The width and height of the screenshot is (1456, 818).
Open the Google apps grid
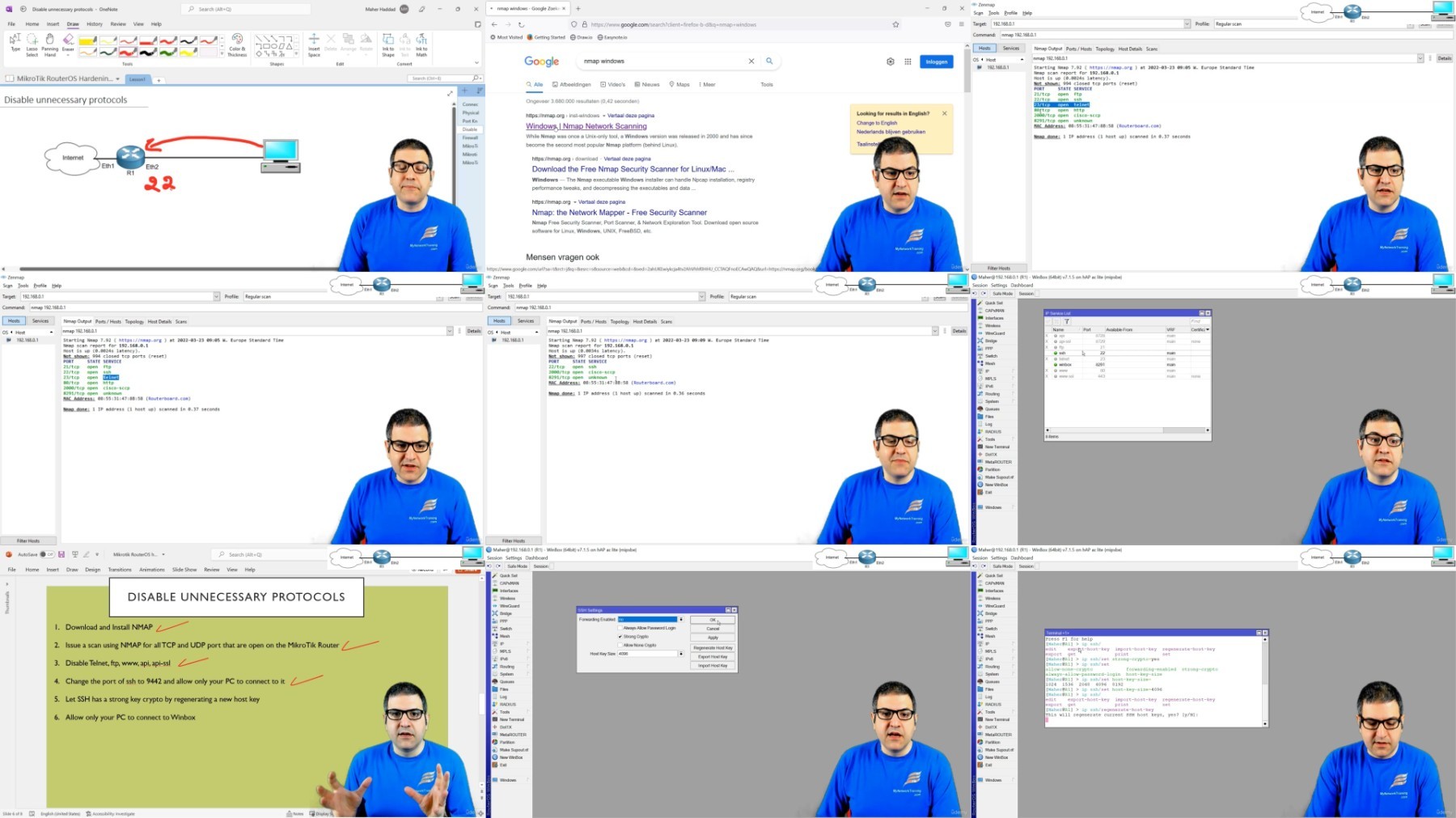click(908, 61)
